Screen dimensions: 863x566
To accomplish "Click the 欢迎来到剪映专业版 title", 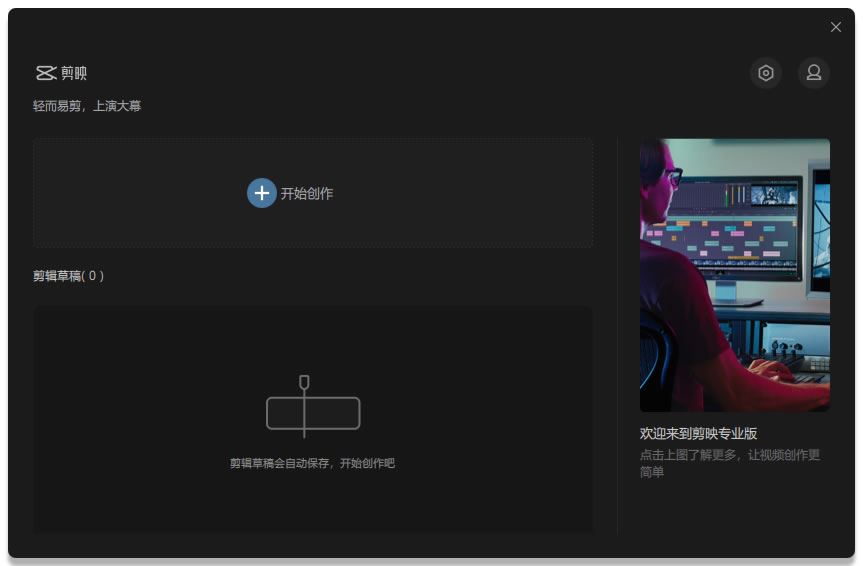I will 698,433.
